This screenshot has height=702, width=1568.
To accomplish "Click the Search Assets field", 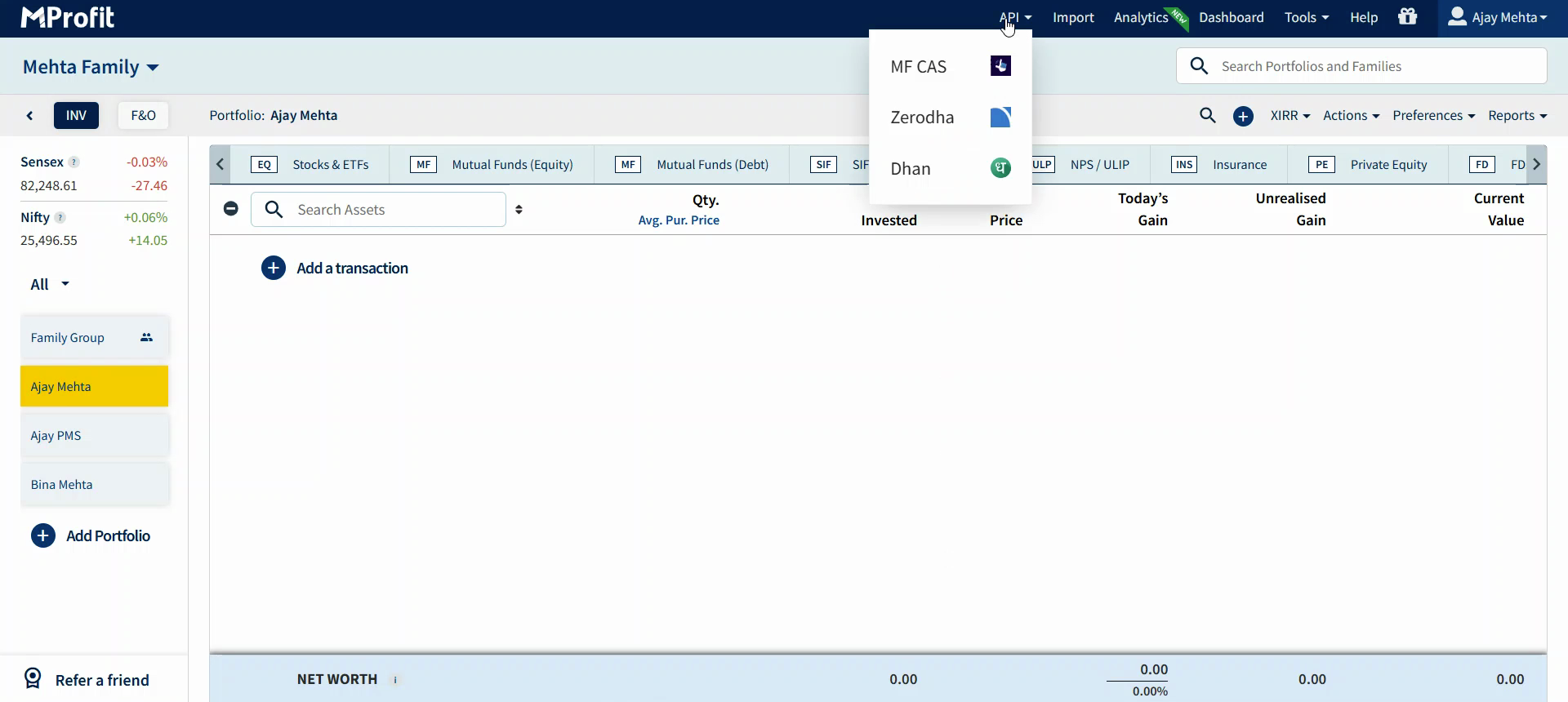I will tap(379, 210).
